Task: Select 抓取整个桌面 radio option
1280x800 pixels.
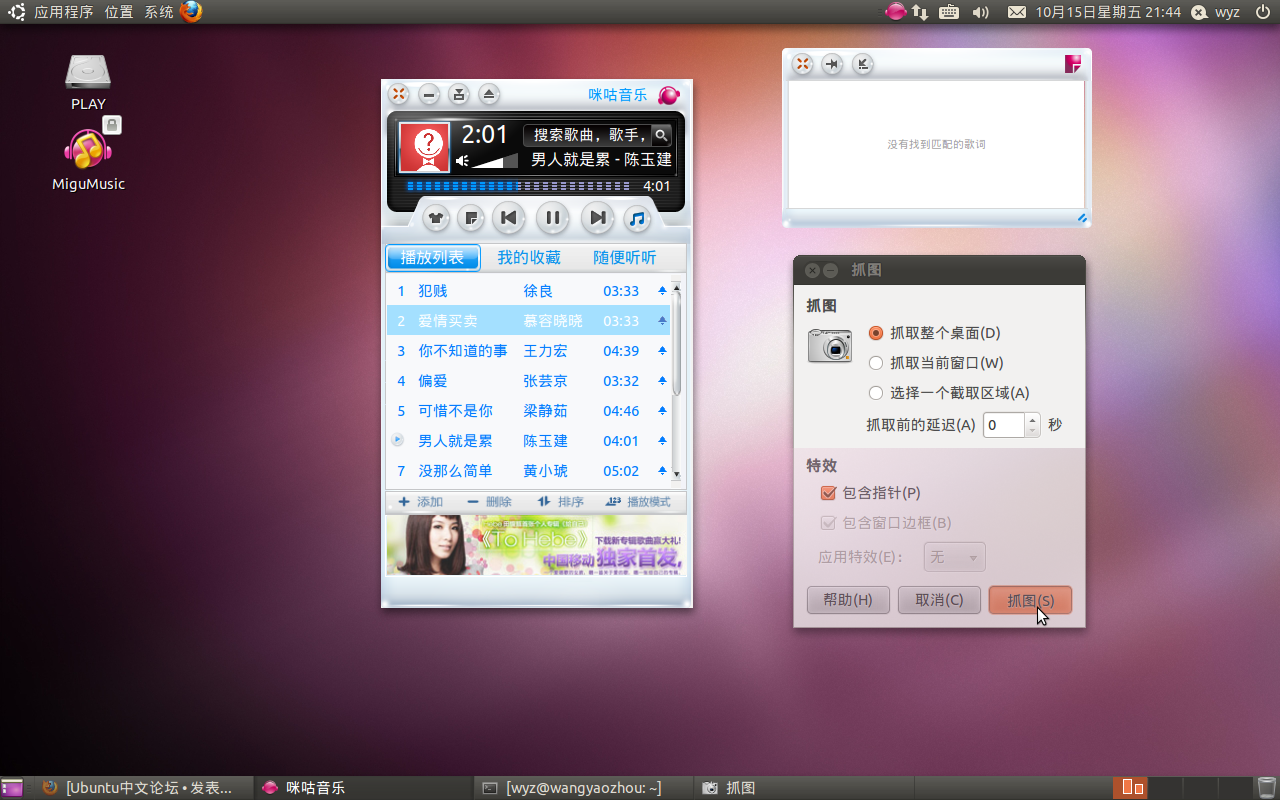Action: point(935,333)
